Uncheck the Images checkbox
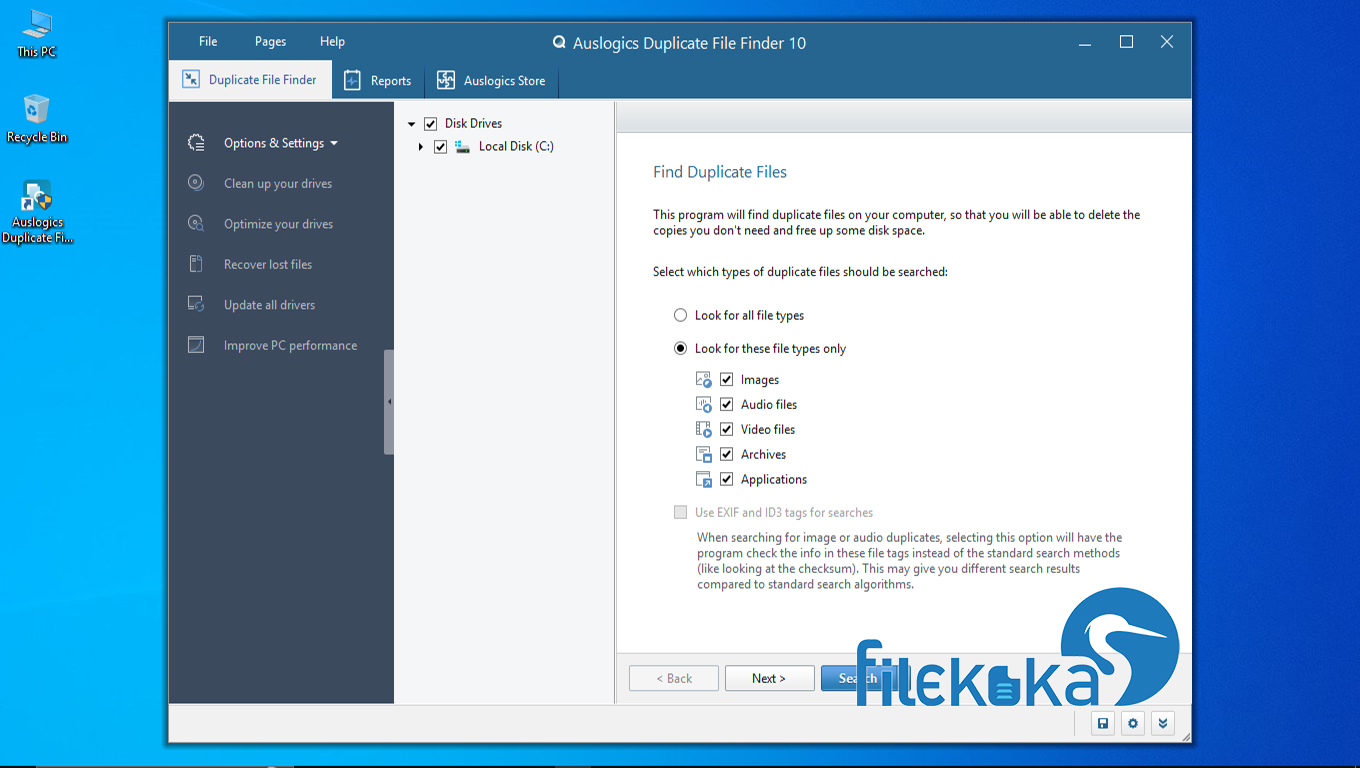The height and width of the screenshot is (768, 1360). tap(727, 380)
